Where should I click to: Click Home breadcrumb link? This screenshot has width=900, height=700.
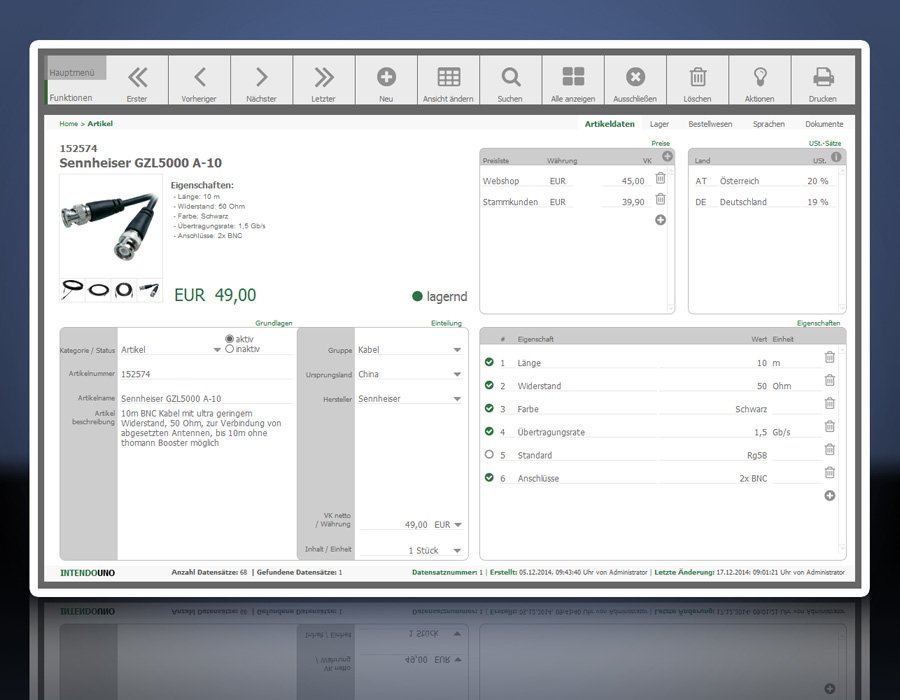(x=68, y=123)
